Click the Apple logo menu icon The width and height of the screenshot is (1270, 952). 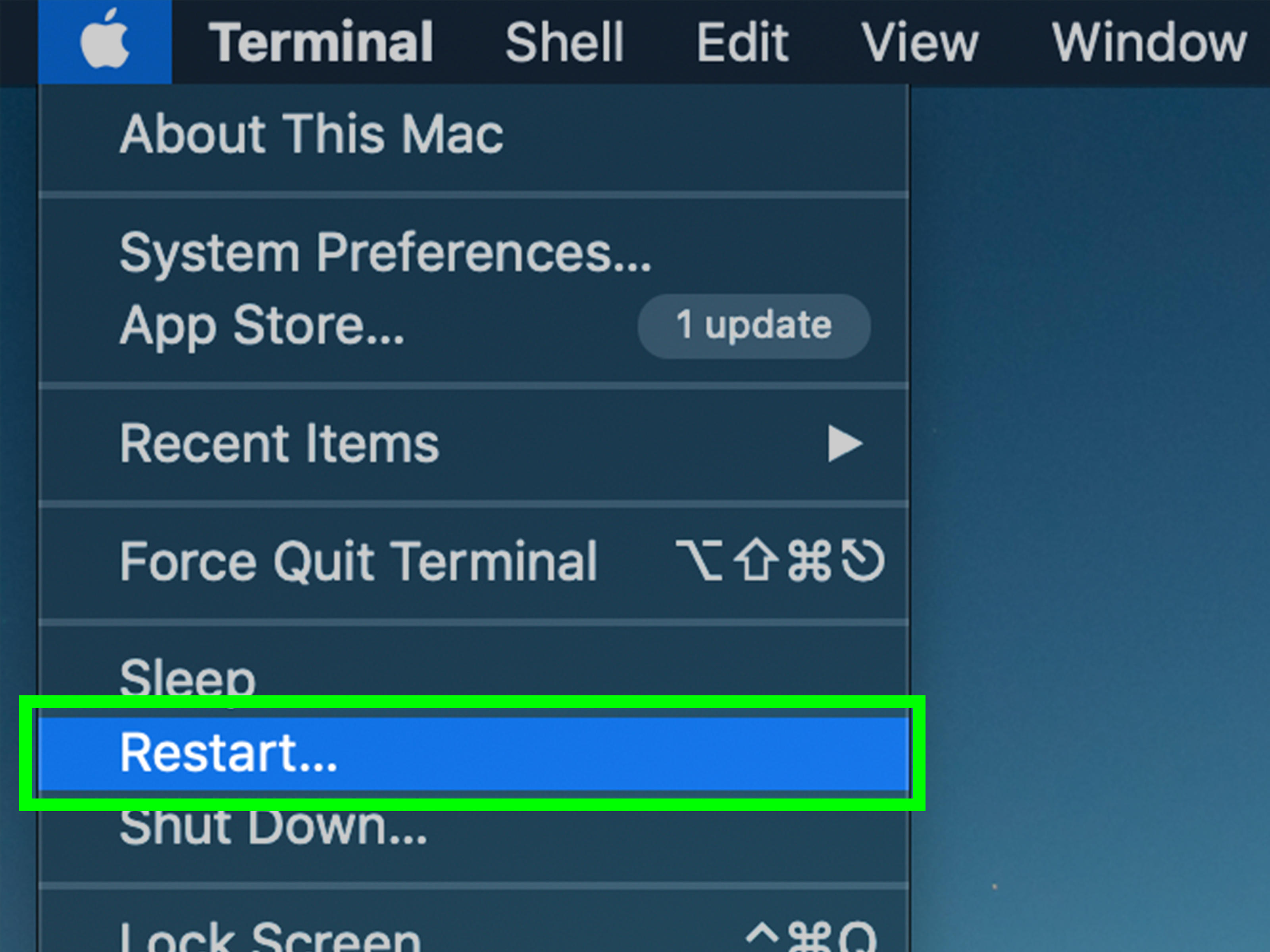(x=104, y=41)
